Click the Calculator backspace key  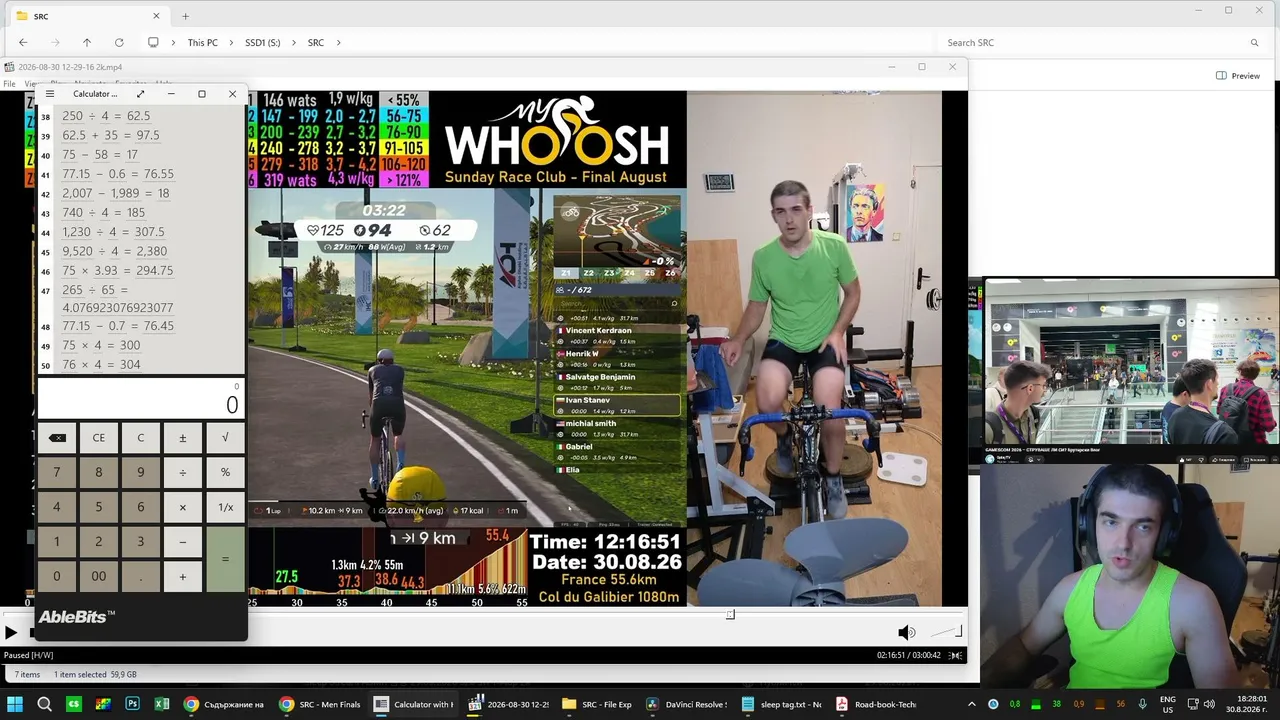(x=57, y=438)
